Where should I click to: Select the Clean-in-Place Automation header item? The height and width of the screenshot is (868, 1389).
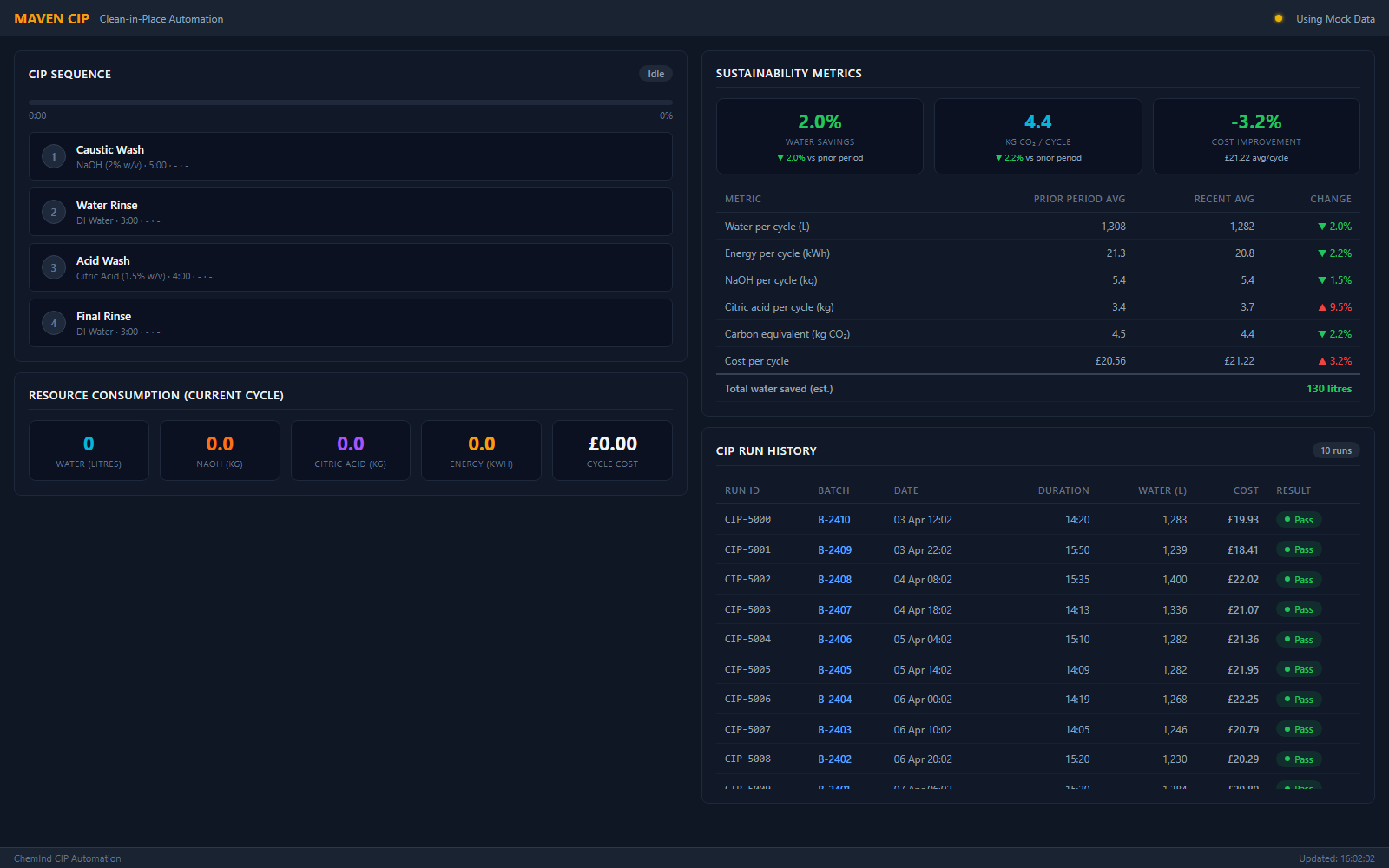click(x=161, y=18)
